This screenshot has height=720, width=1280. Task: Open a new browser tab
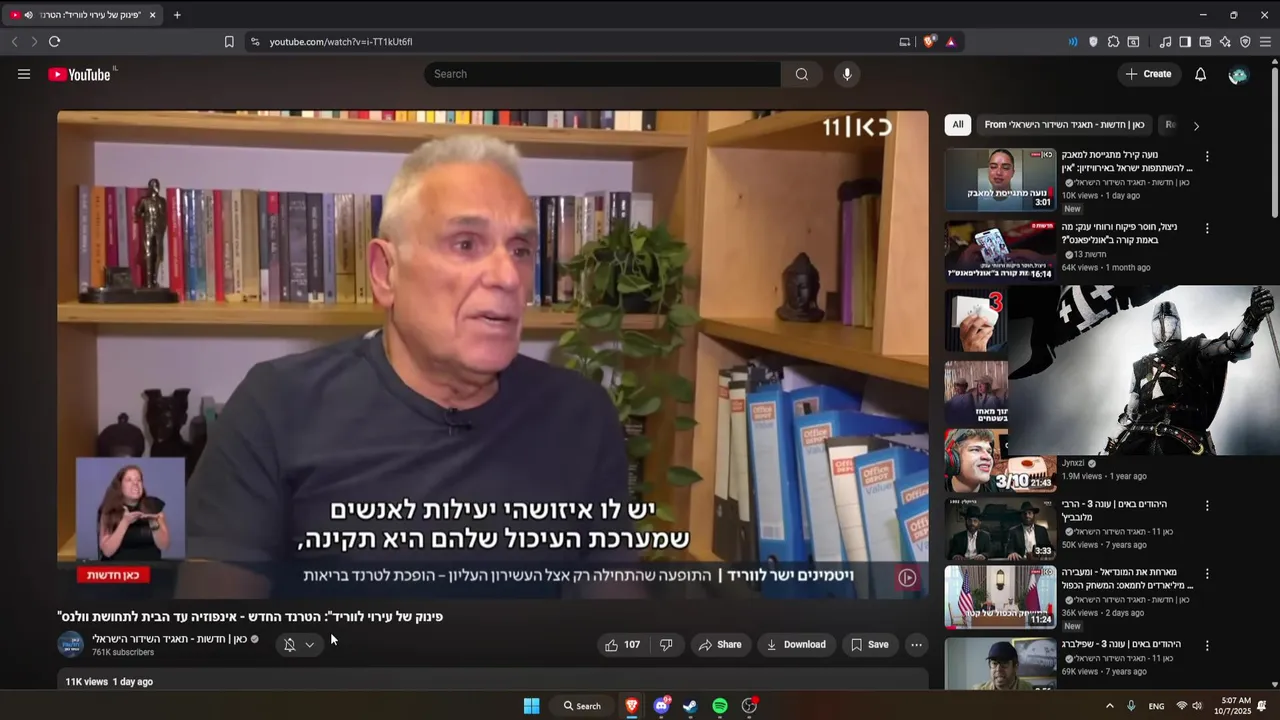[x=177, y=15]
